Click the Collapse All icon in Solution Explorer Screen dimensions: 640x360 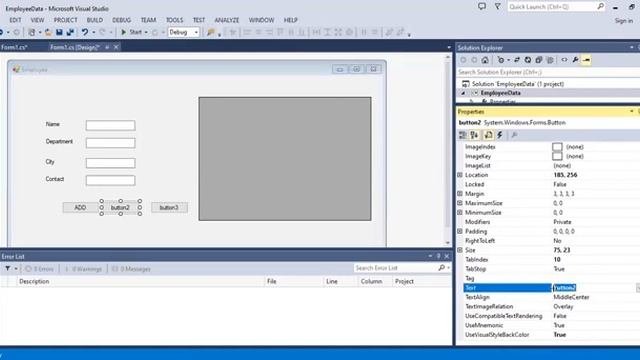tap(539, 60)
